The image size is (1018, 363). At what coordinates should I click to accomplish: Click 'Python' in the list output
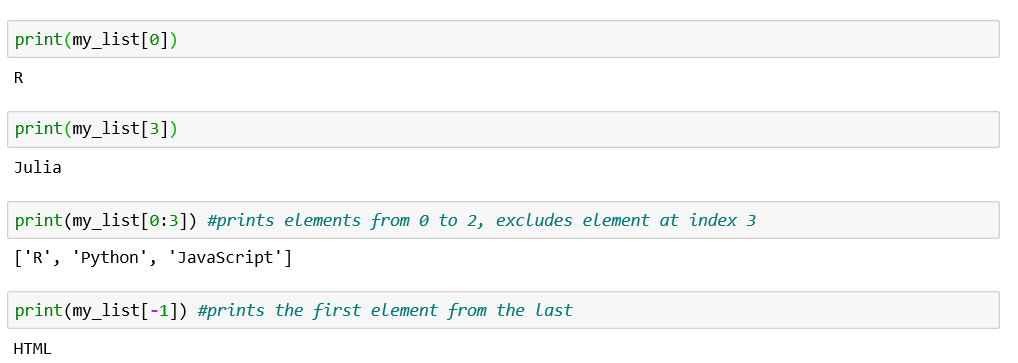105,258
